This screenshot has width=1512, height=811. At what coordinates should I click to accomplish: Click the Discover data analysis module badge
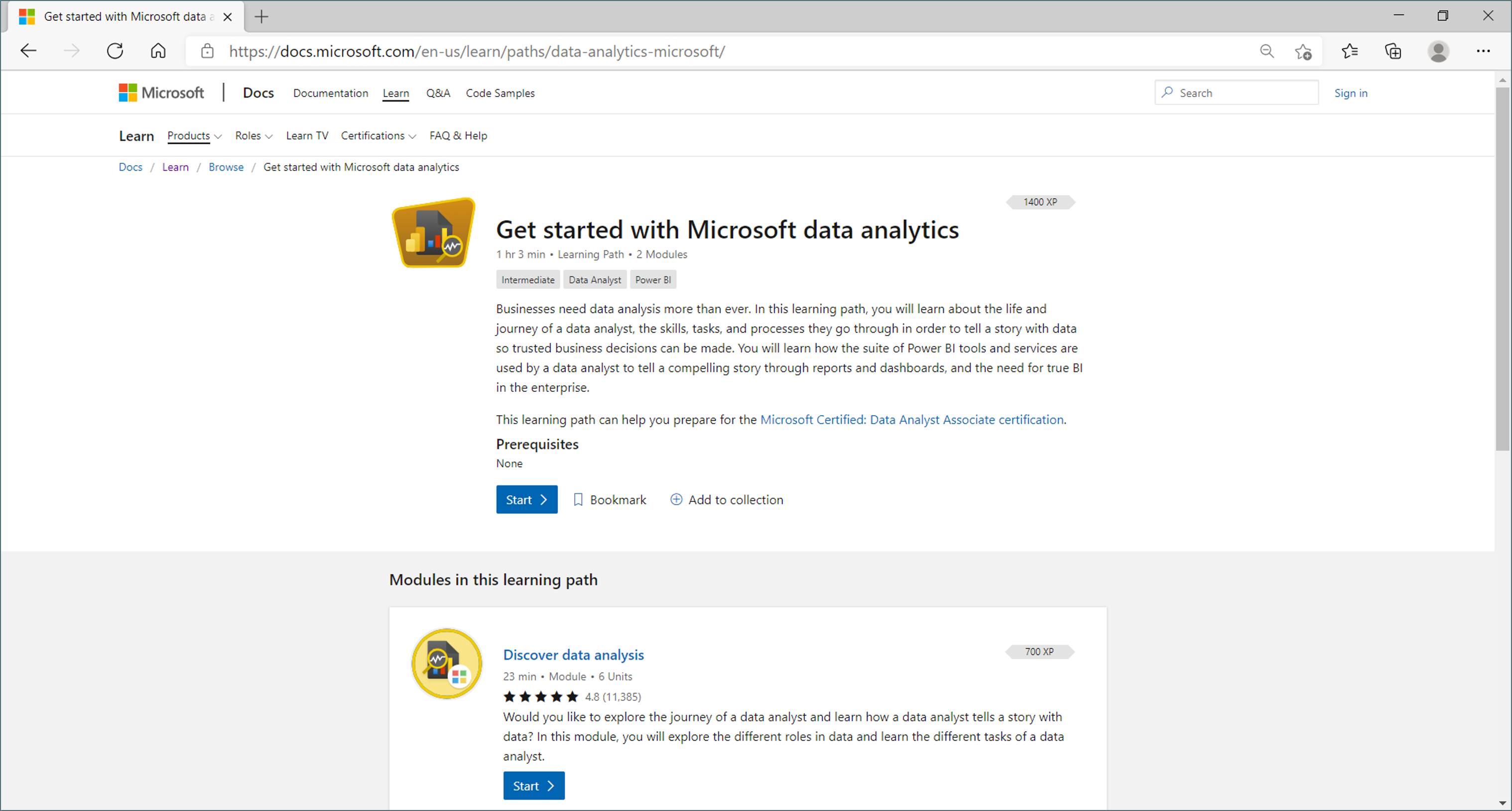click(447, 664)
